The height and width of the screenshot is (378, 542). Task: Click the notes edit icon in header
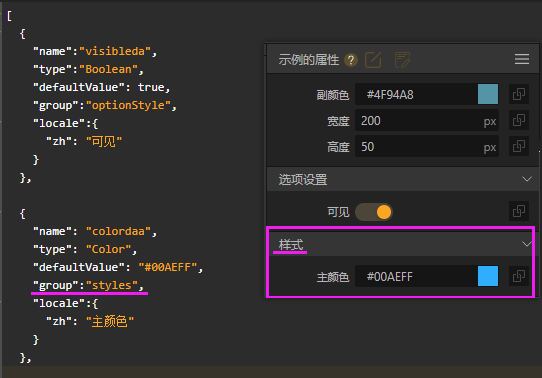coord(402,60)
